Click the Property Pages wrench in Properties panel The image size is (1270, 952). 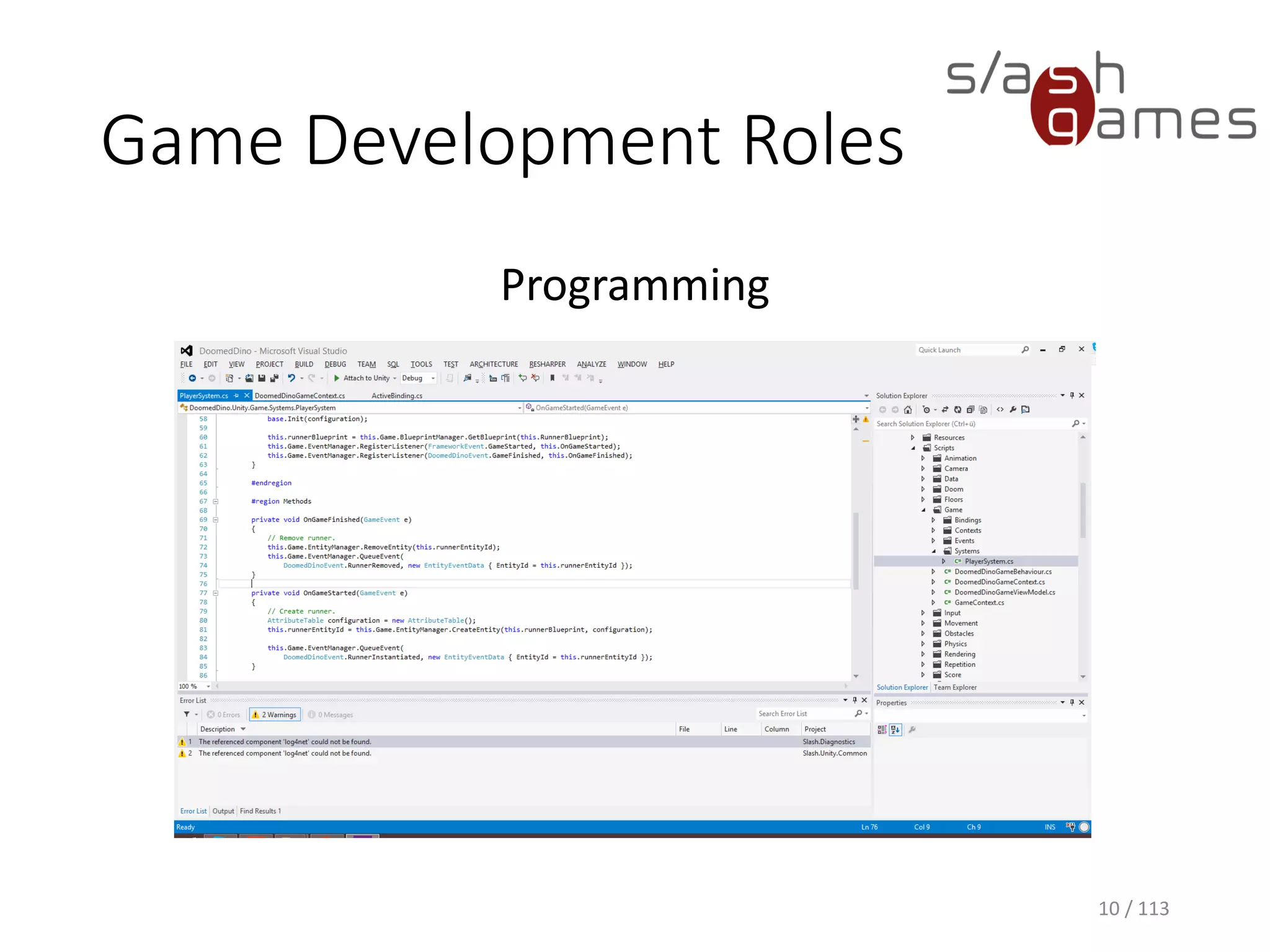[912, 729]
